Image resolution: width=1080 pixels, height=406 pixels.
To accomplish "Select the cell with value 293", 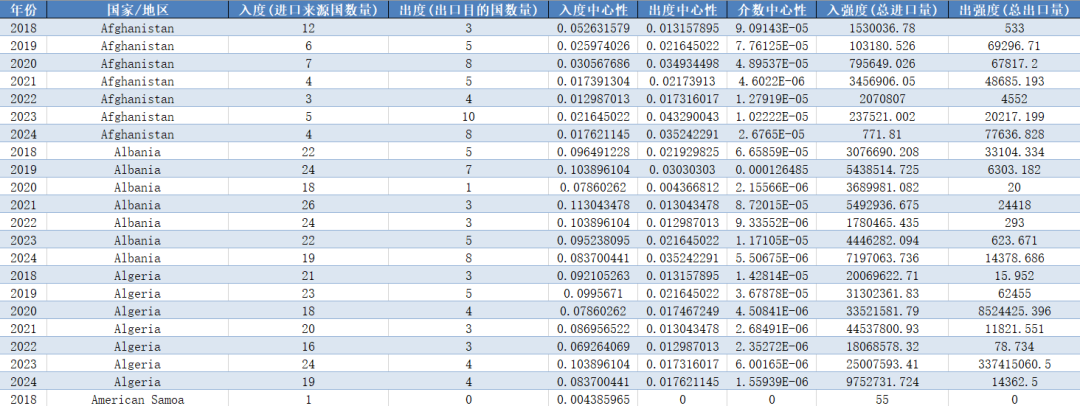I will click(x=1014, y=223).
